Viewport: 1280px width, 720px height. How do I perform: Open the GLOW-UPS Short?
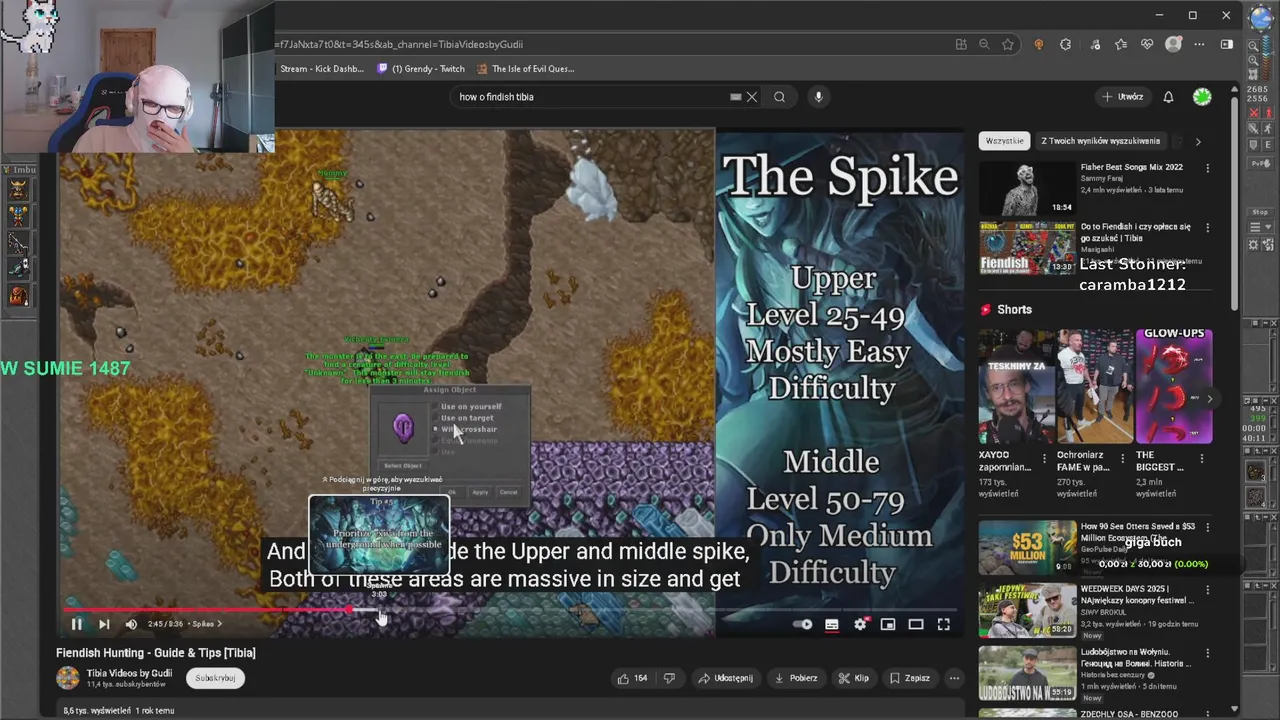(x=1173, y=386)
